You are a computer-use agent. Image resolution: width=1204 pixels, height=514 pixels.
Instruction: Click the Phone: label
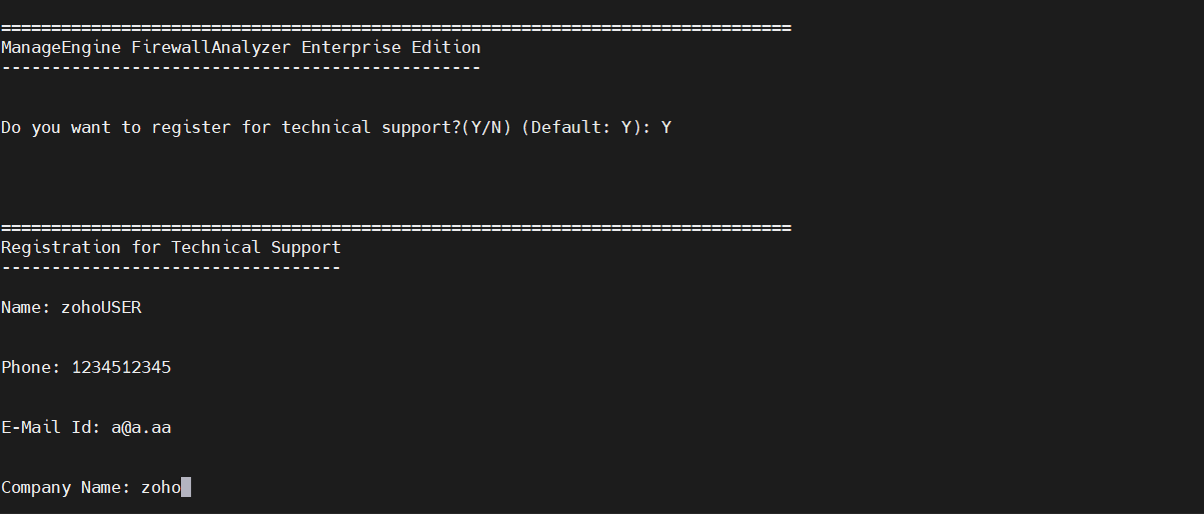pos(31,367)
